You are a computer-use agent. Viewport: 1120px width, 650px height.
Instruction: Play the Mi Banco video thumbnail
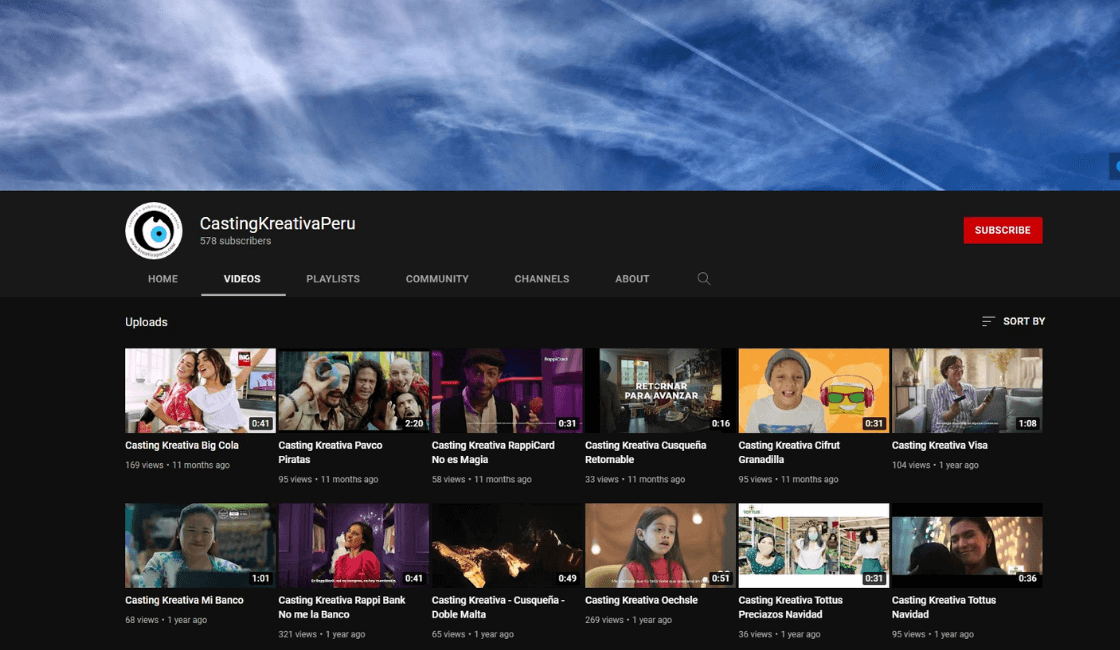[x=200, y=545]
